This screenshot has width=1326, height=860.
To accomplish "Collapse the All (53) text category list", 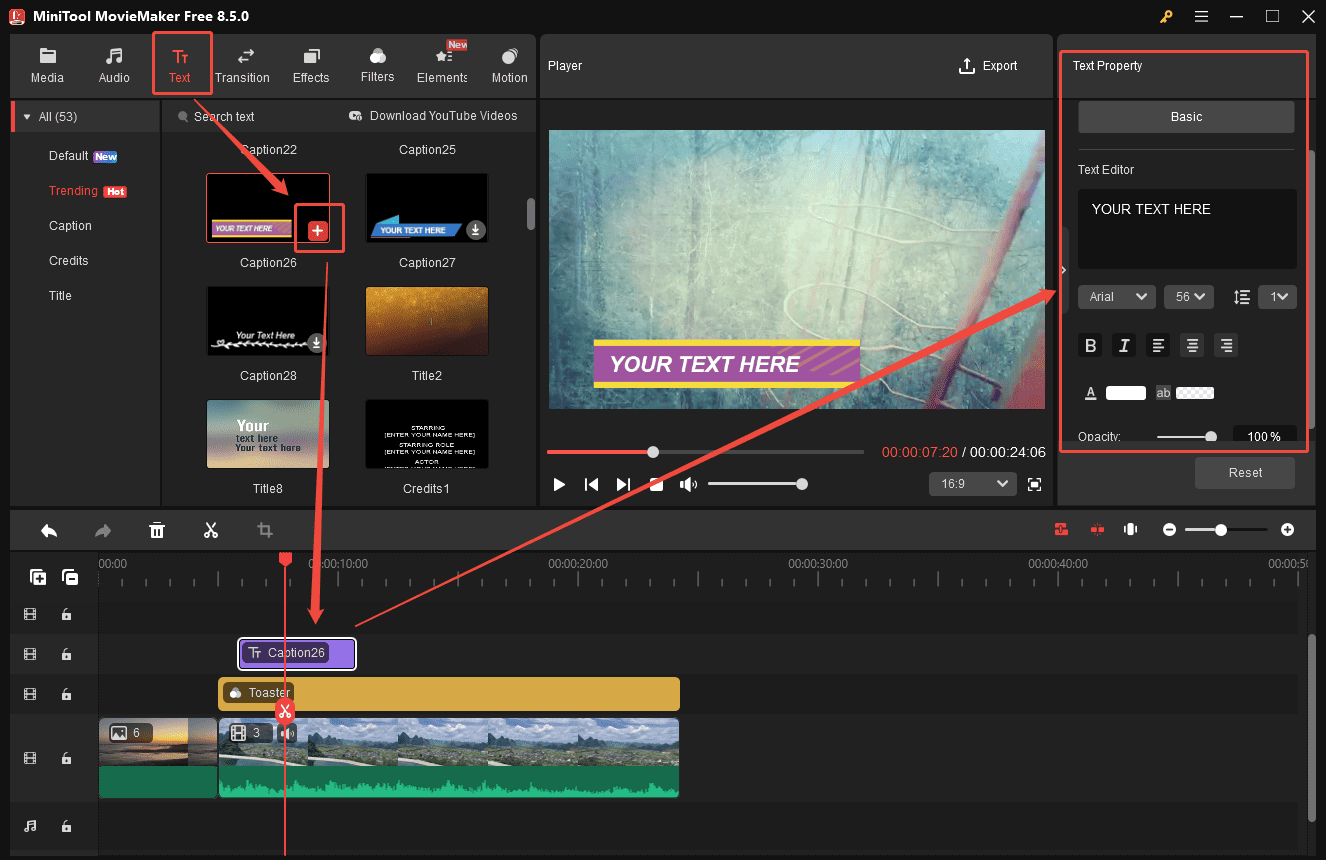I will [x=26, y=116].
